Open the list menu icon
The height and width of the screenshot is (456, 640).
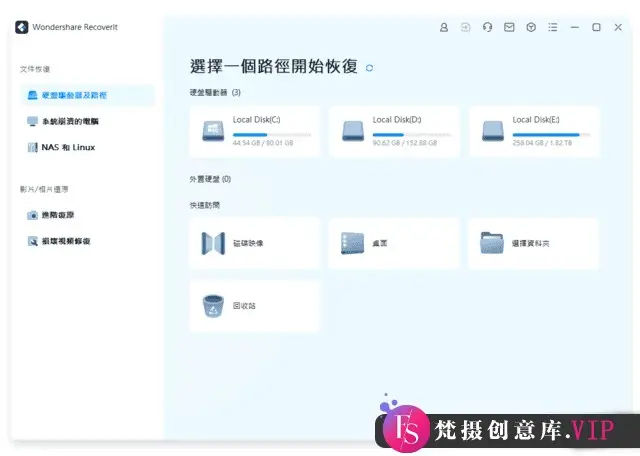coord(553,27)
